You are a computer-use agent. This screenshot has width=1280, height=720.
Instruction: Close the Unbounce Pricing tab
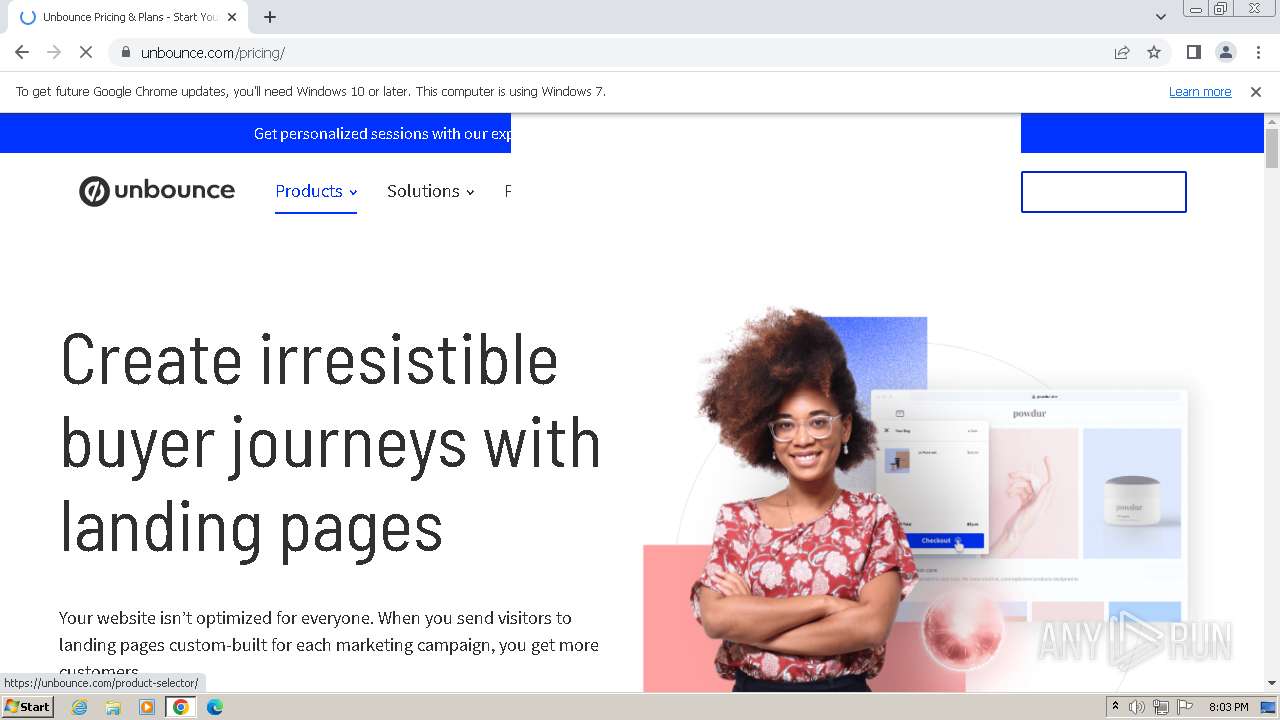point(232,17)
